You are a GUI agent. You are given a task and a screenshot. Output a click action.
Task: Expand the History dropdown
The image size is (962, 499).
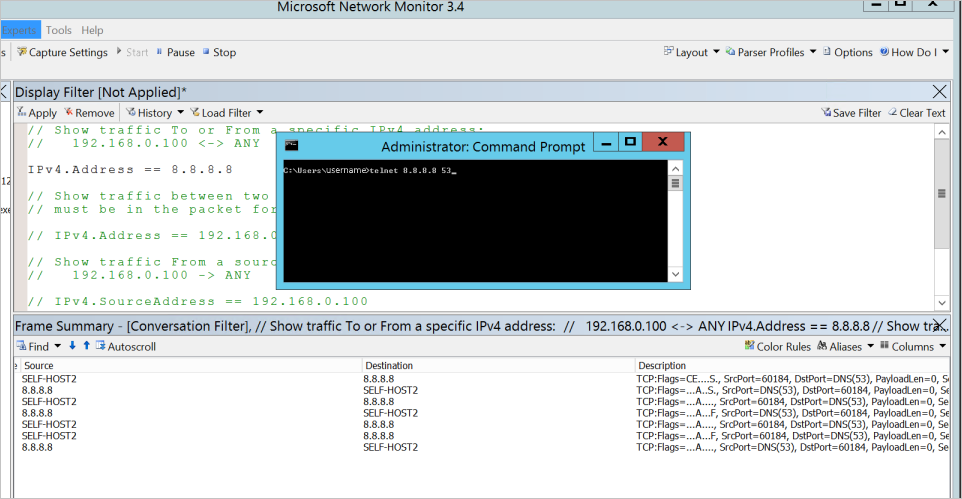pos(153,113)
